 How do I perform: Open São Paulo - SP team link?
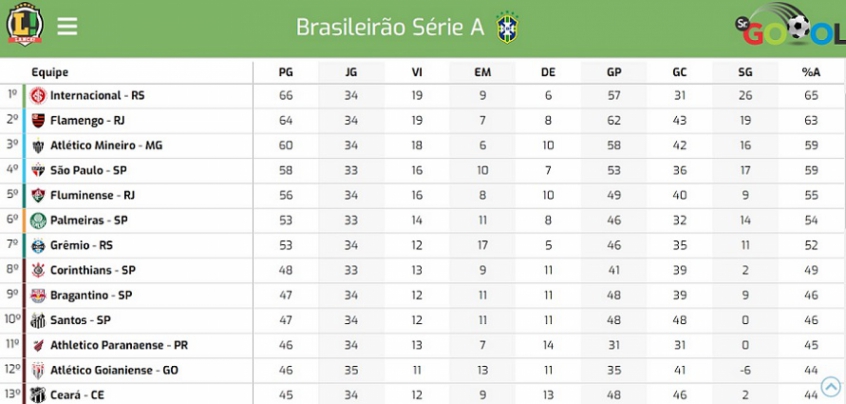[x=88, y=170]
